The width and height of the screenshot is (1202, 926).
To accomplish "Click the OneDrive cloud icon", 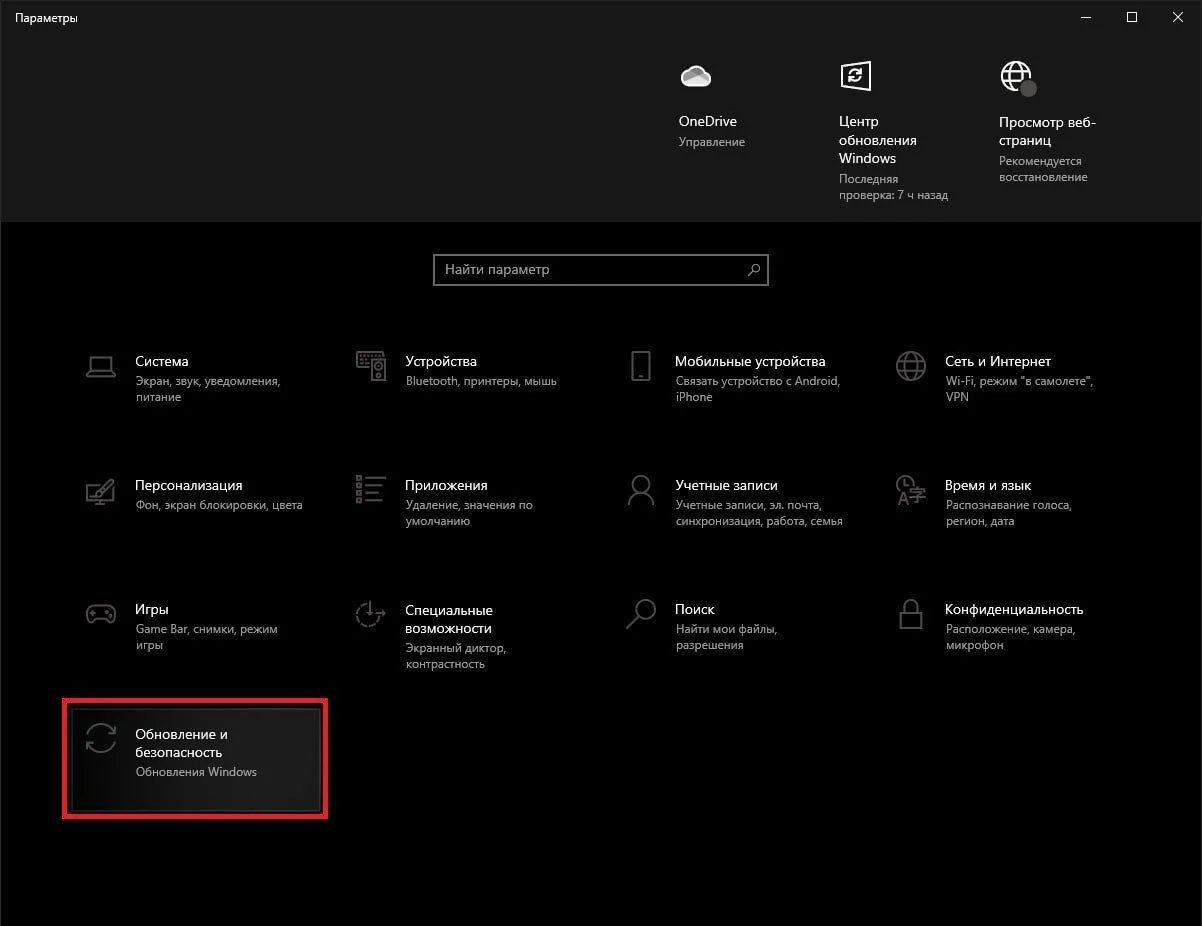I will [x=695, y=76].
